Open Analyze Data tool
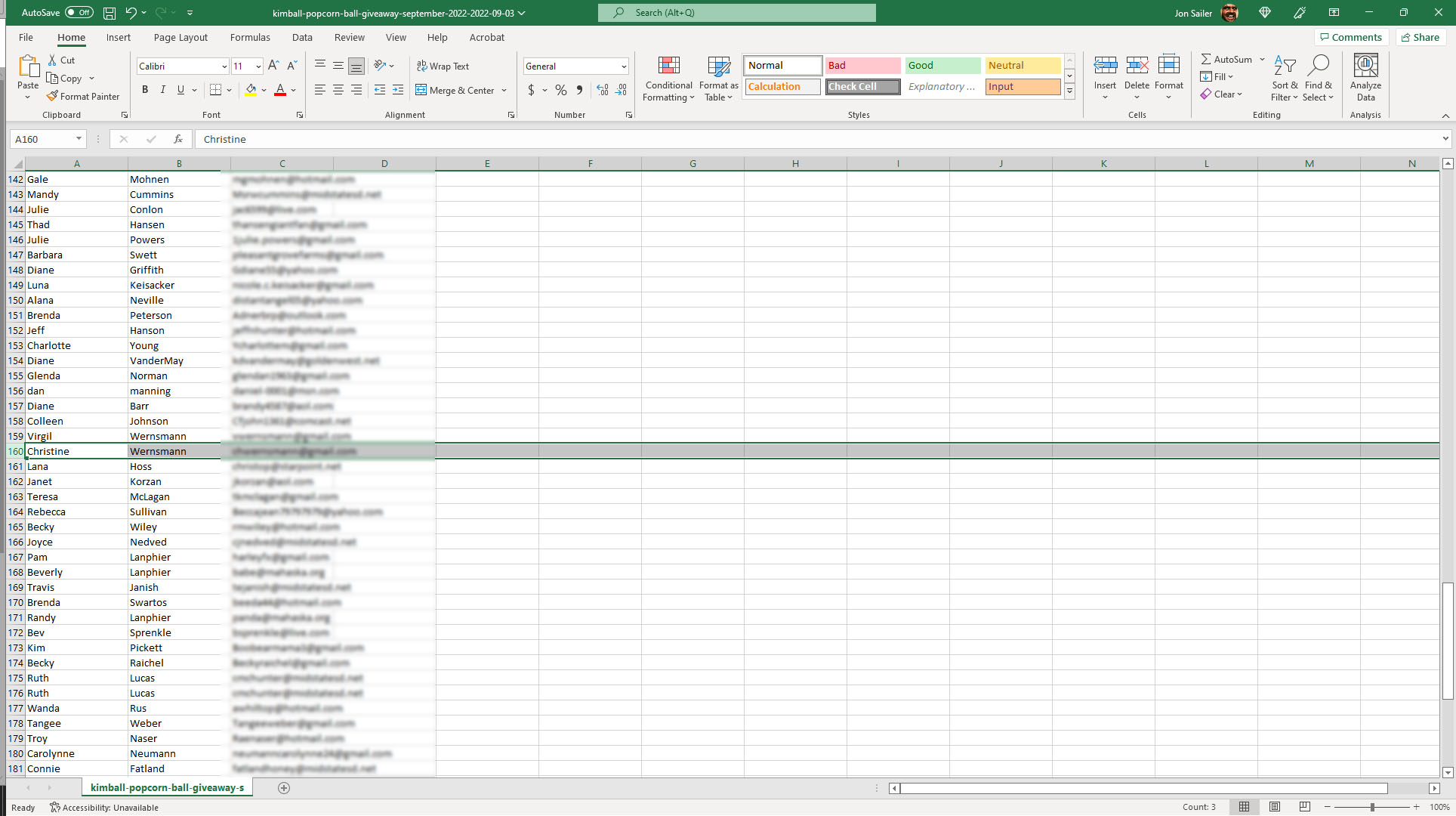 (1365, 79)
